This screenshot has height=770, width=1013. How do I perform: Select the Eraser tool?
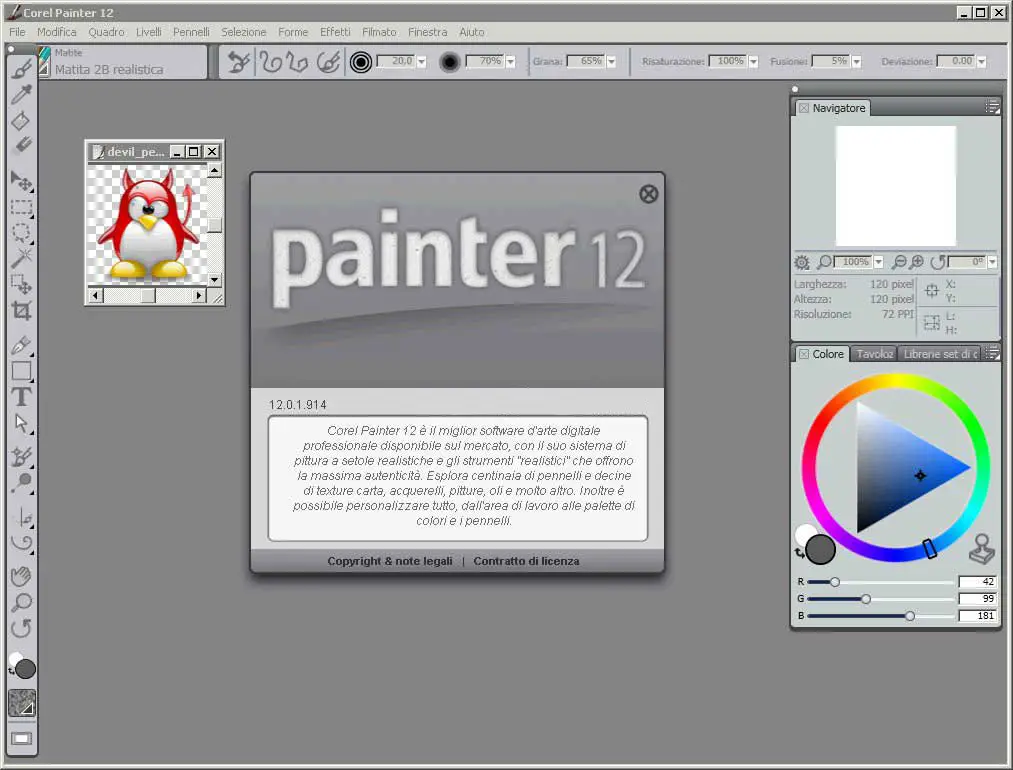[21, 145]
